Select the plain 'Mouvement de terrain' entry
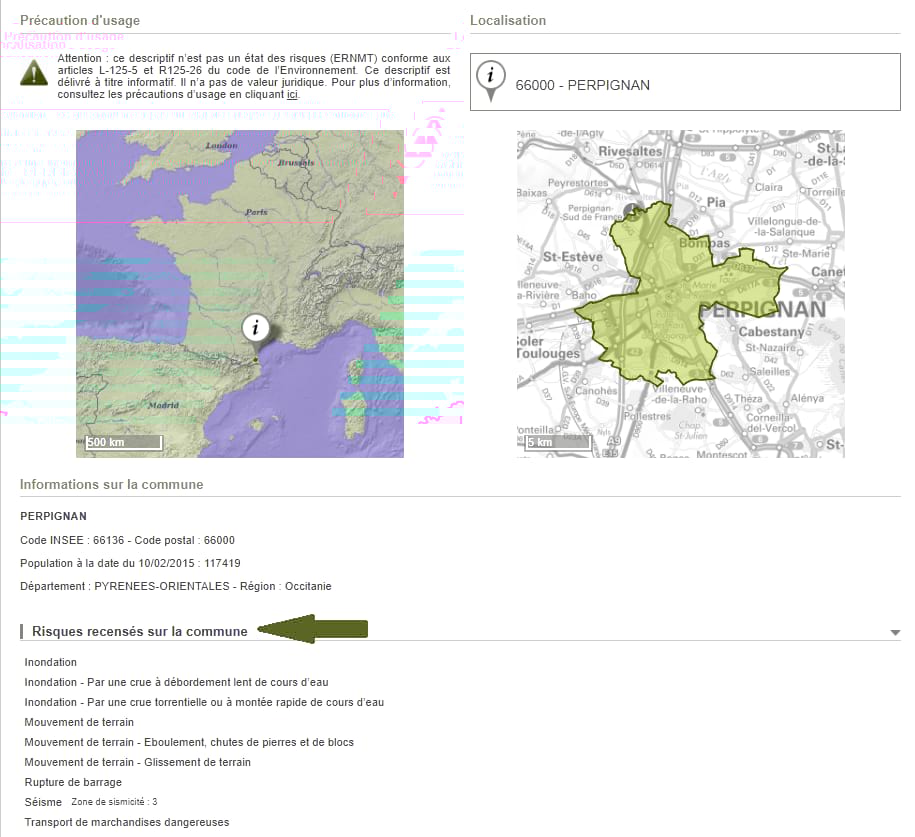 79,723
